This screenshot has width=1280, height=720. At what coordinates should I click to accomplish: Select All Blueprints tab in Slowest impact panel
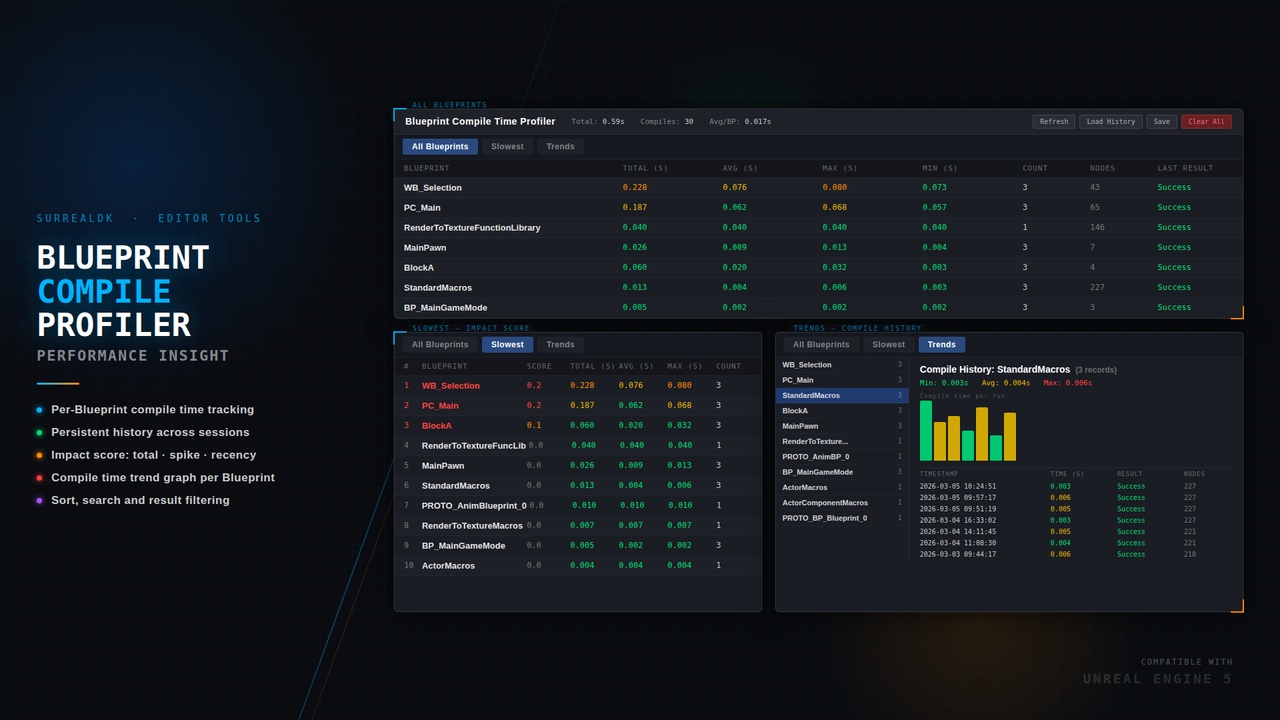coord(440,345)
